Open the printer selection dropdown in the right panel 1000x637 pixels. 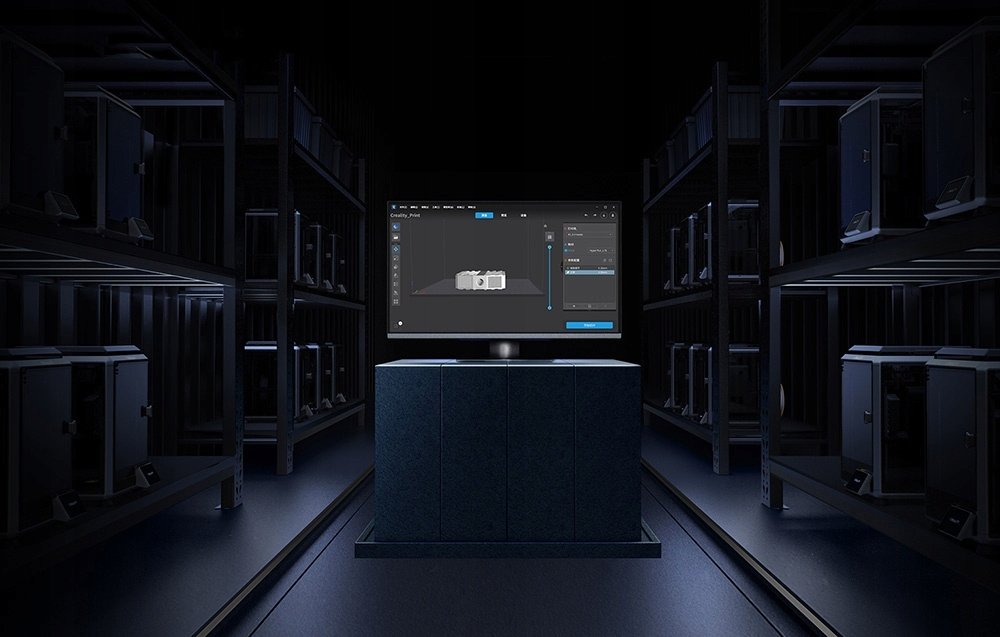[588, 233]
